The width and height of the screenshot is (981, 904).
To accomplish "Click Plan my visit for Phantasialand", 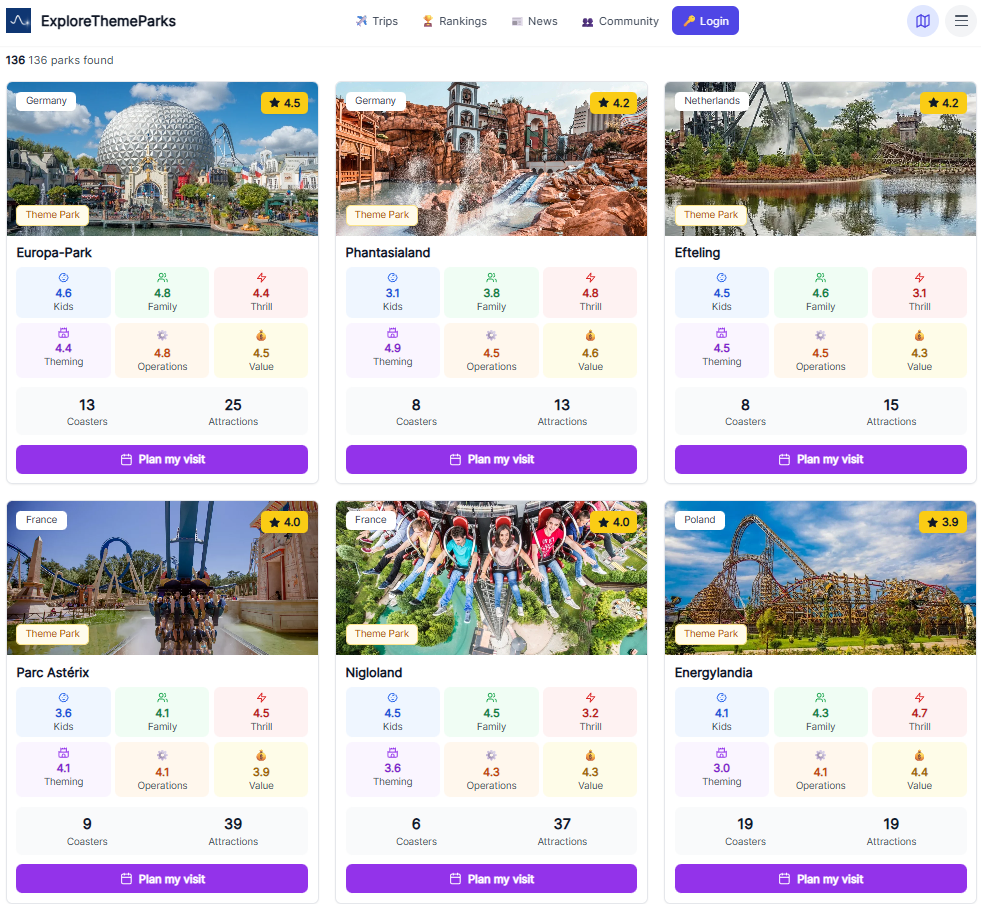I will pyautogui.click(x=491, y=458).
